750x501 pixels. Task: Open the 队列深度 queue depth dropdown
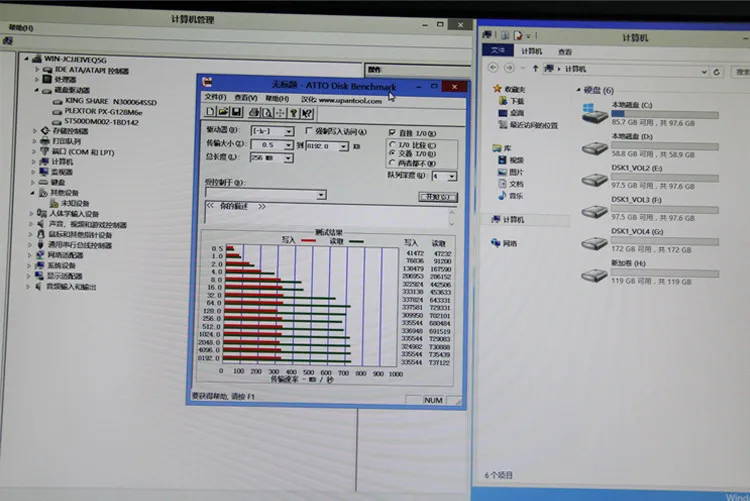[x=452, y=175]
